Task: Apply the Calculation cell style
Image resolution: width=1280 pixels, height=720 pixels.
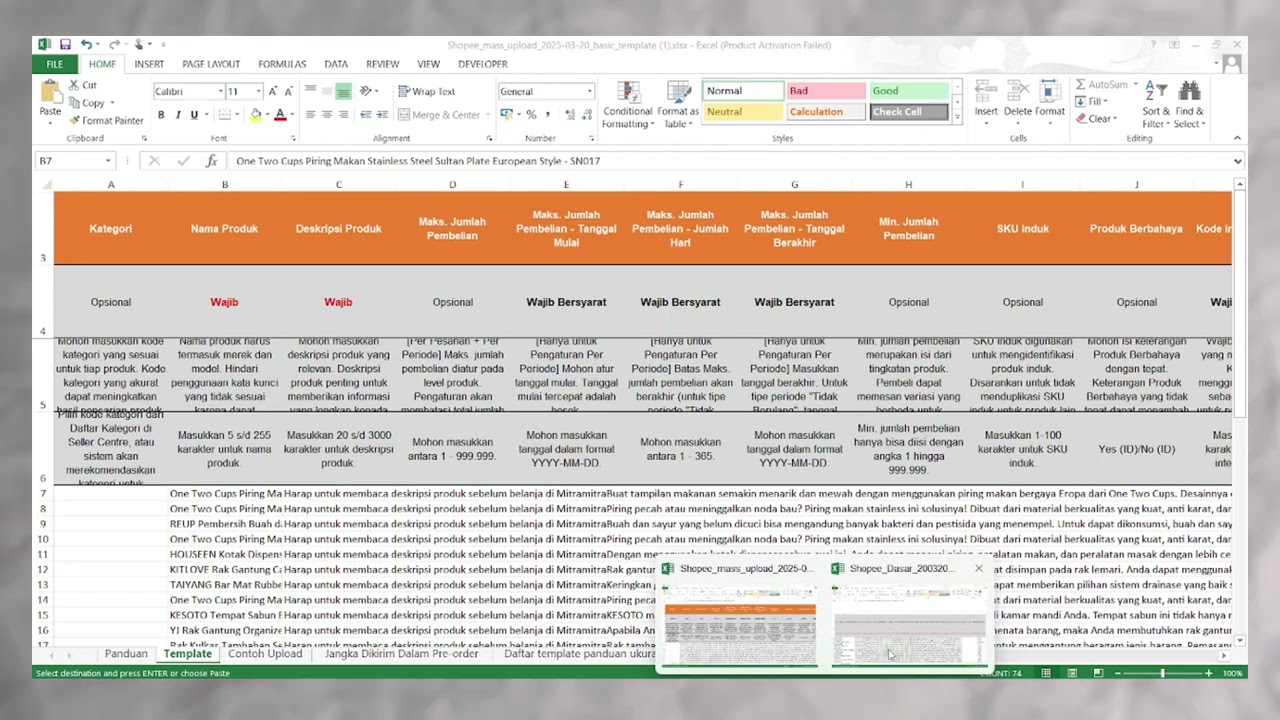Action: pos(825,112)
